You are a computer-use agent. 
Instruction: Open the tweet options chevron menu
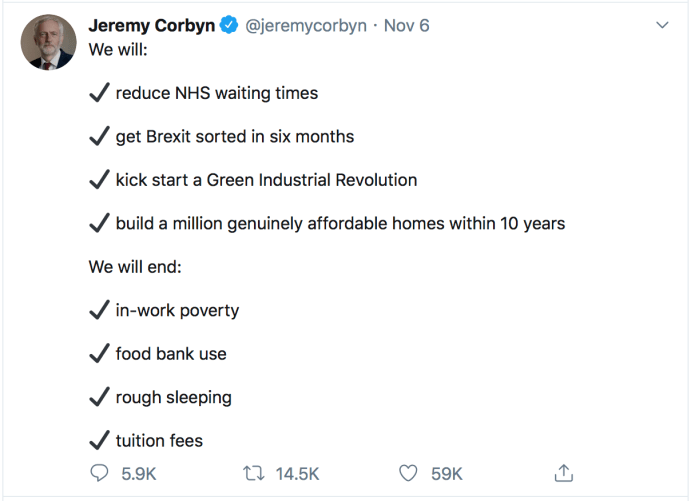pos(661,25)
